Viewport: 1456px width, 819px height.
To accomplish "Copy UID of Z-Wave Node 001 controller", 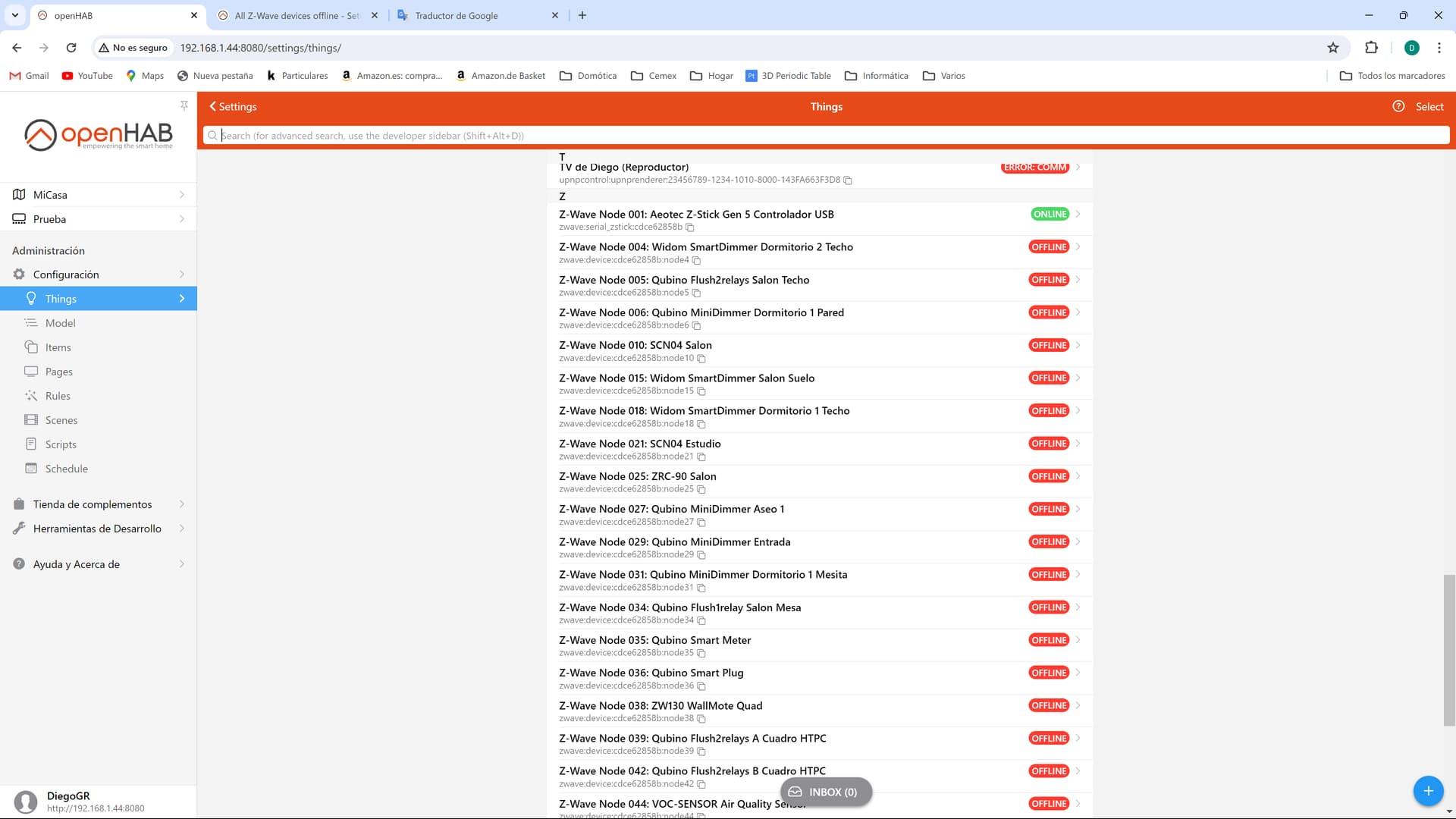I will tap(689, 227).
